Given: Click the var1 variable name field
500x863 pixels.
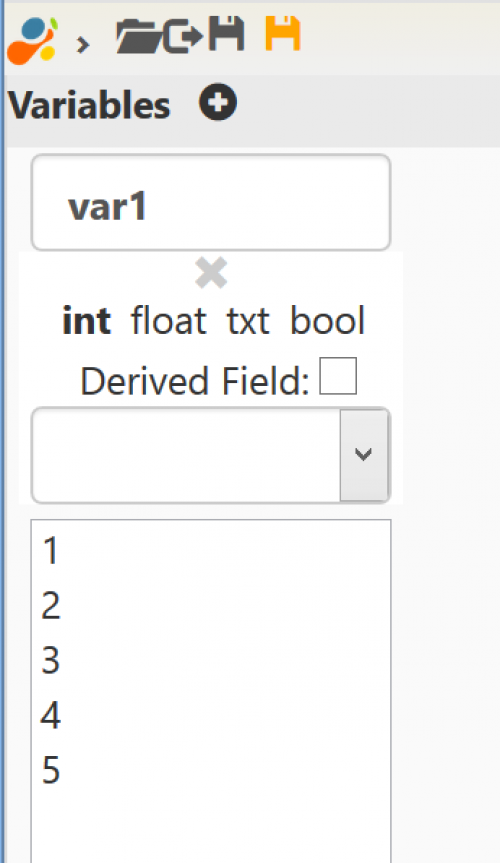Looking at the screenshot, I should 211,203.
